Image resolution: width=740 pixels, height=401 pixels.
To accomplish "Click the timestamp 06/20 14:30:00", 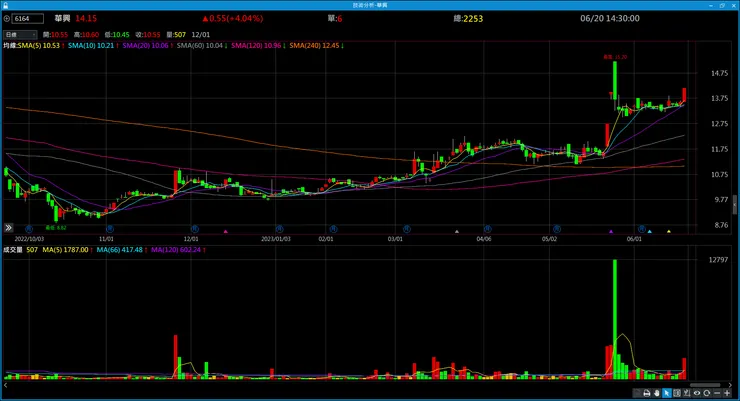I will pos(610,18).
